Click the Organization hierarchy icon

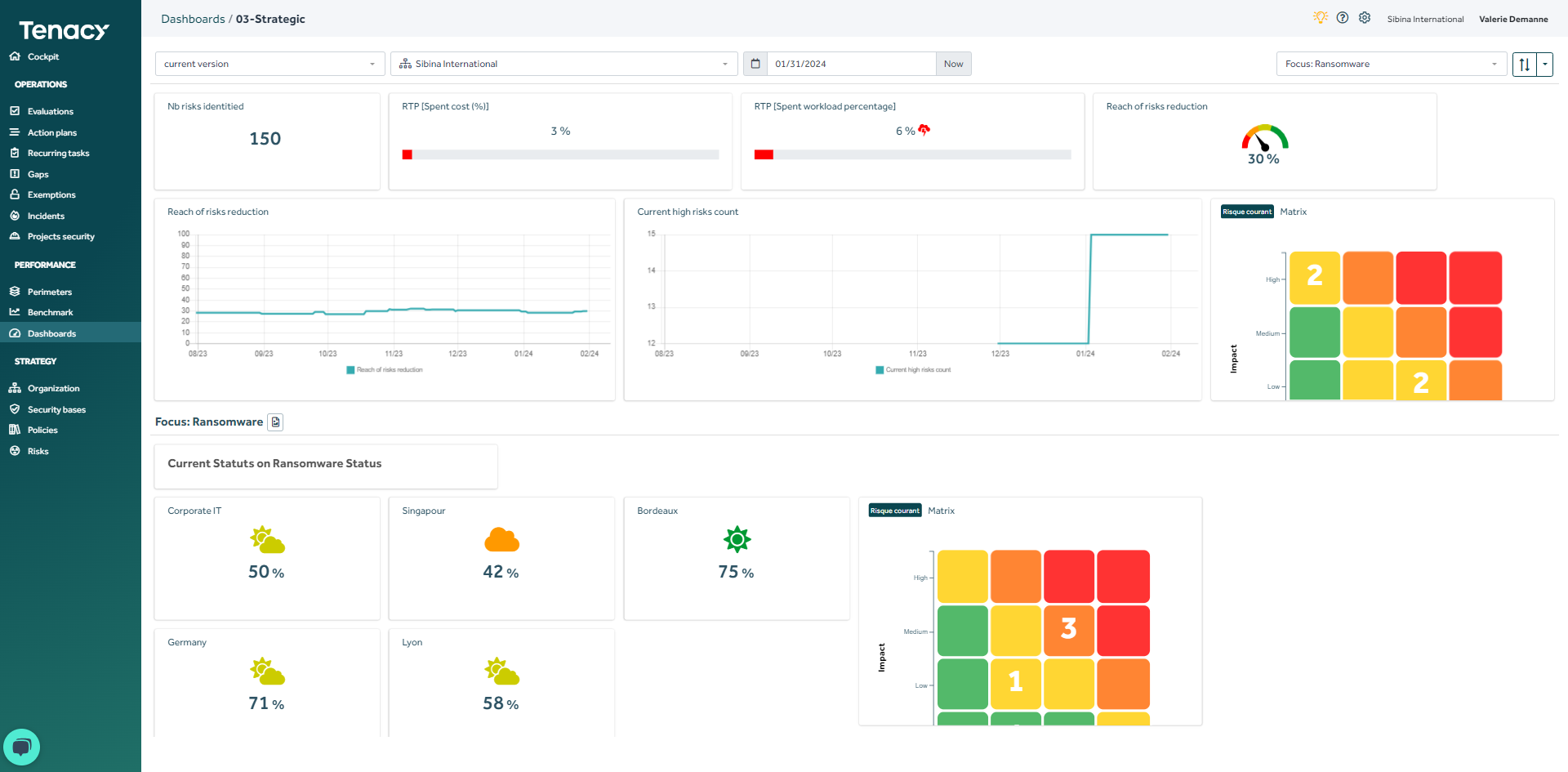point(15,388)
